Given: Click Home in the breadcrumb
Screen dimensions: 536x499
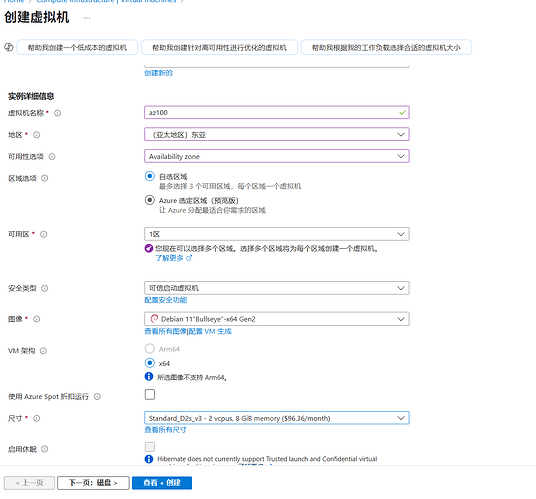Looking at the screenshot, I should [14, 1].
